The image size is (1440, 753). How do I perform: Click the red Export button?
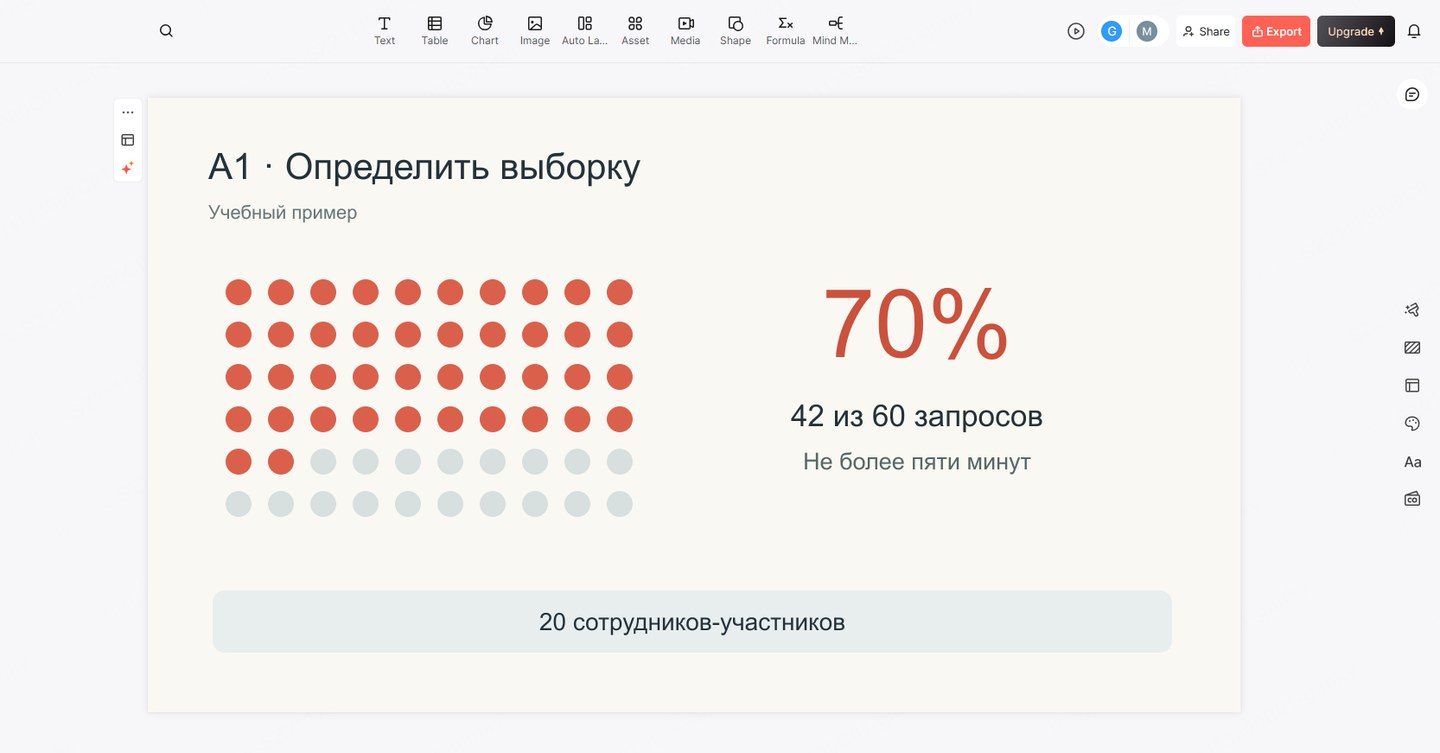(x=1276, y=31)
